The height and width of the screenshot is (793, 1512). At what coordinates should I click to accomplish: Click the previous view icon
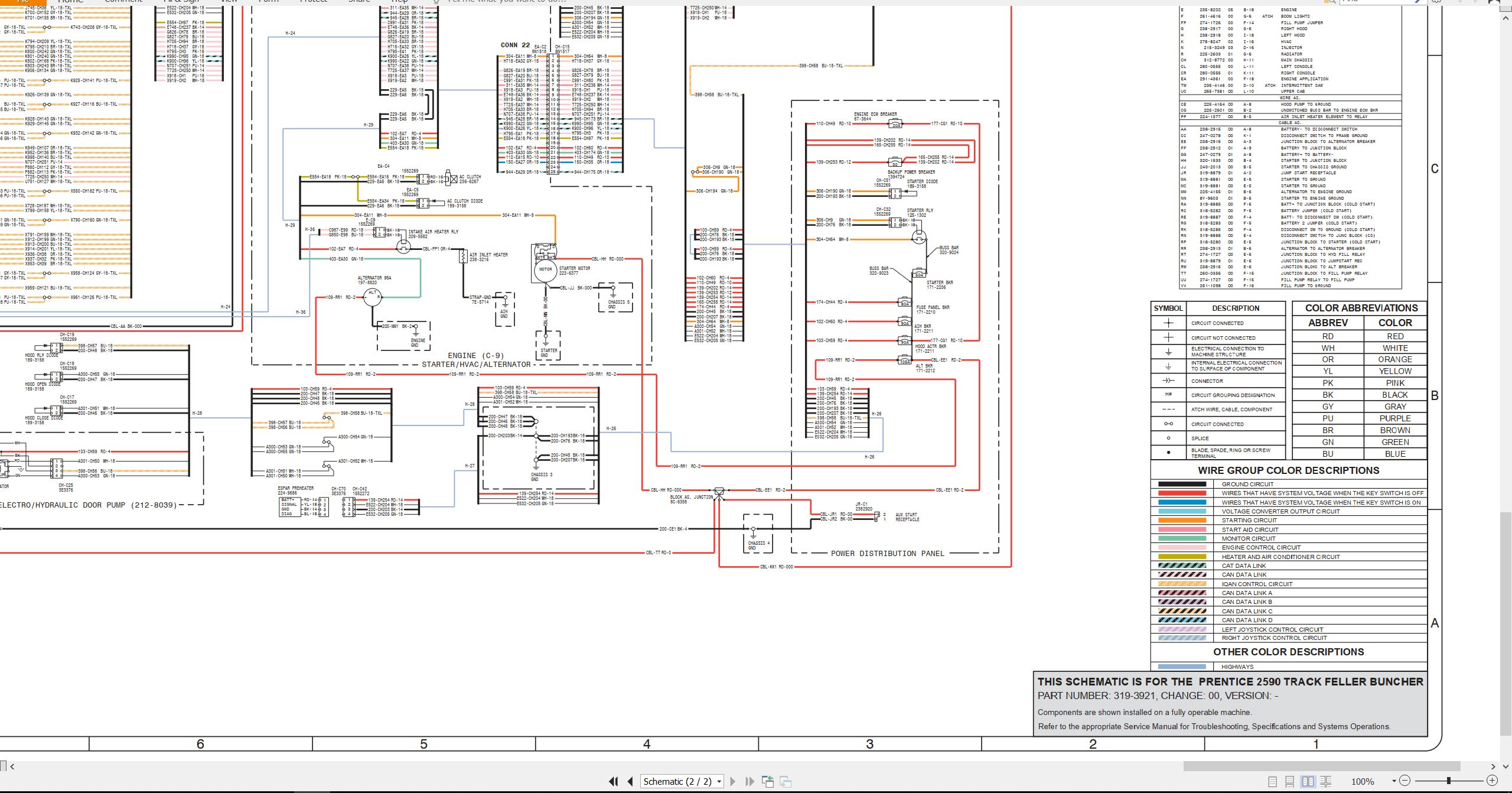tap(768, 781)
